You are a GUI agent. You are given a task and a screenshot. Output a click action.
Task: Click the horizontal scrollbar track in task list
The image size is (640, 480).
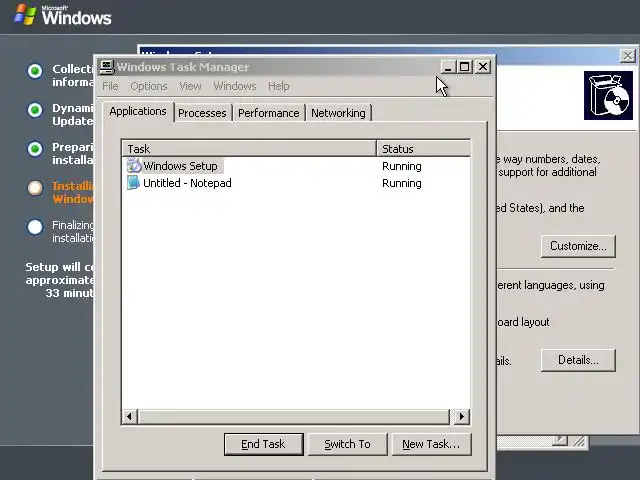point(294,416)
